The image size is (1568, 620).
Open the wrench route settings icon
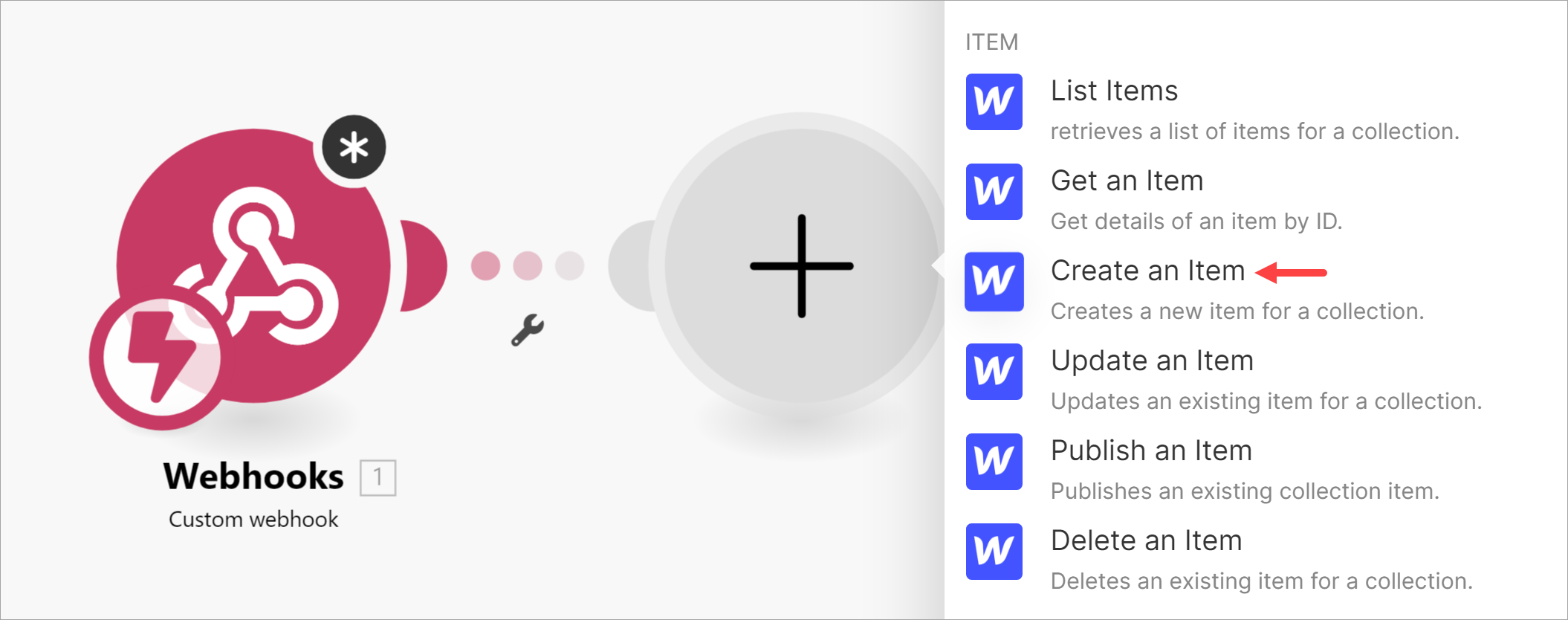[x=528, y=330]
